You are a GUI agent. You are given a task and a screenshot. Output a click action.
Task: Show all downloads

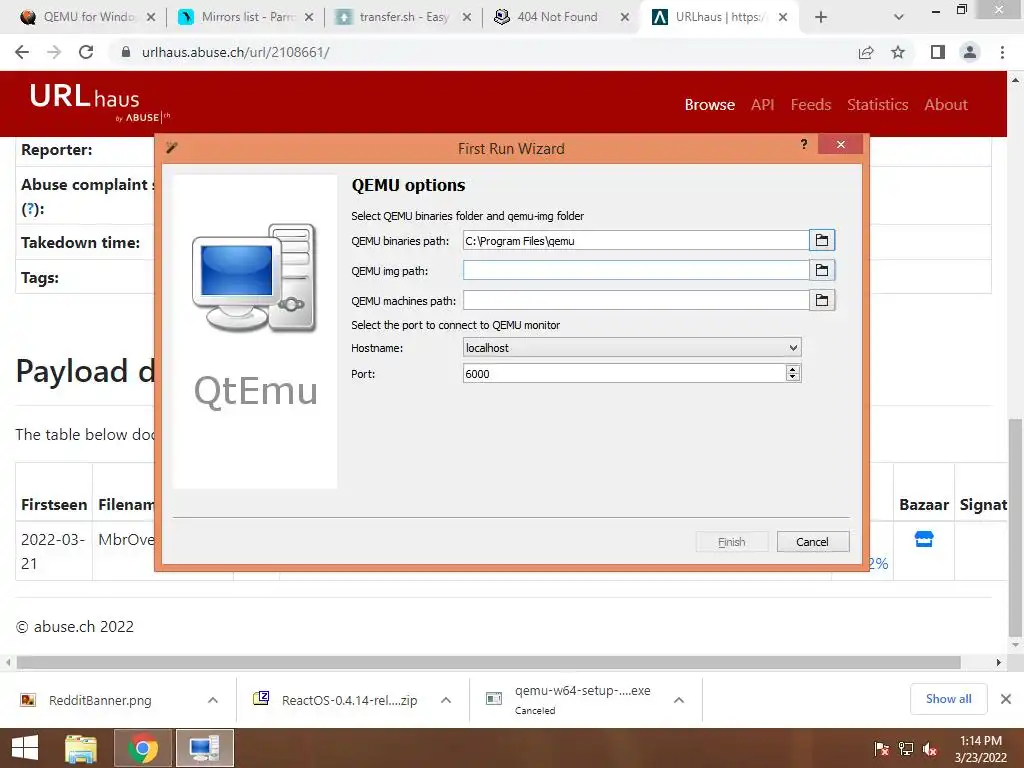[948, 699]
